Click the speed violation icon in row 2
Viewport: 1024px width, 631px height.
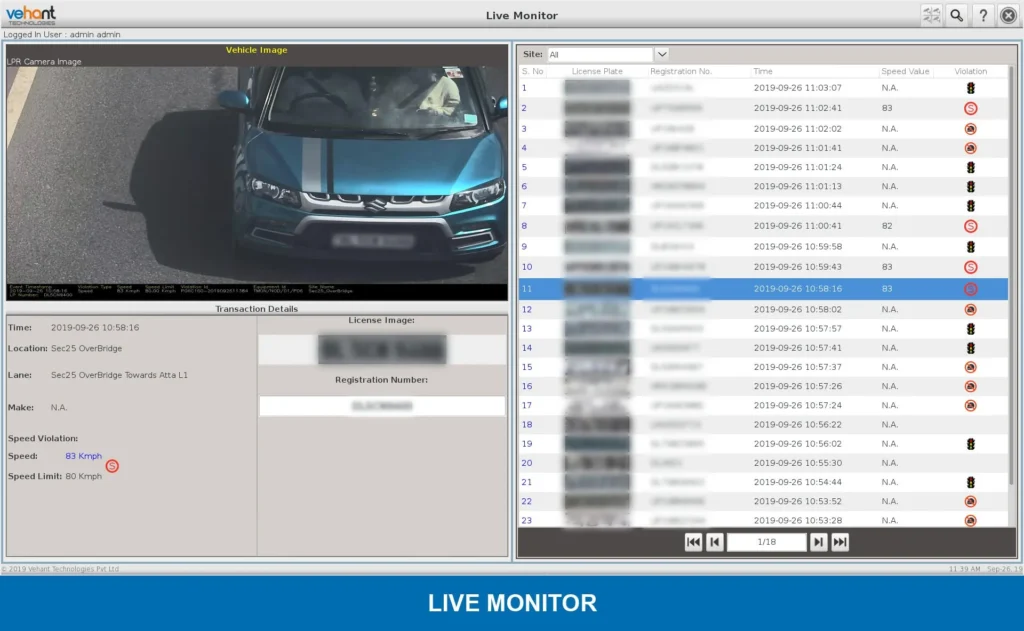970,108
